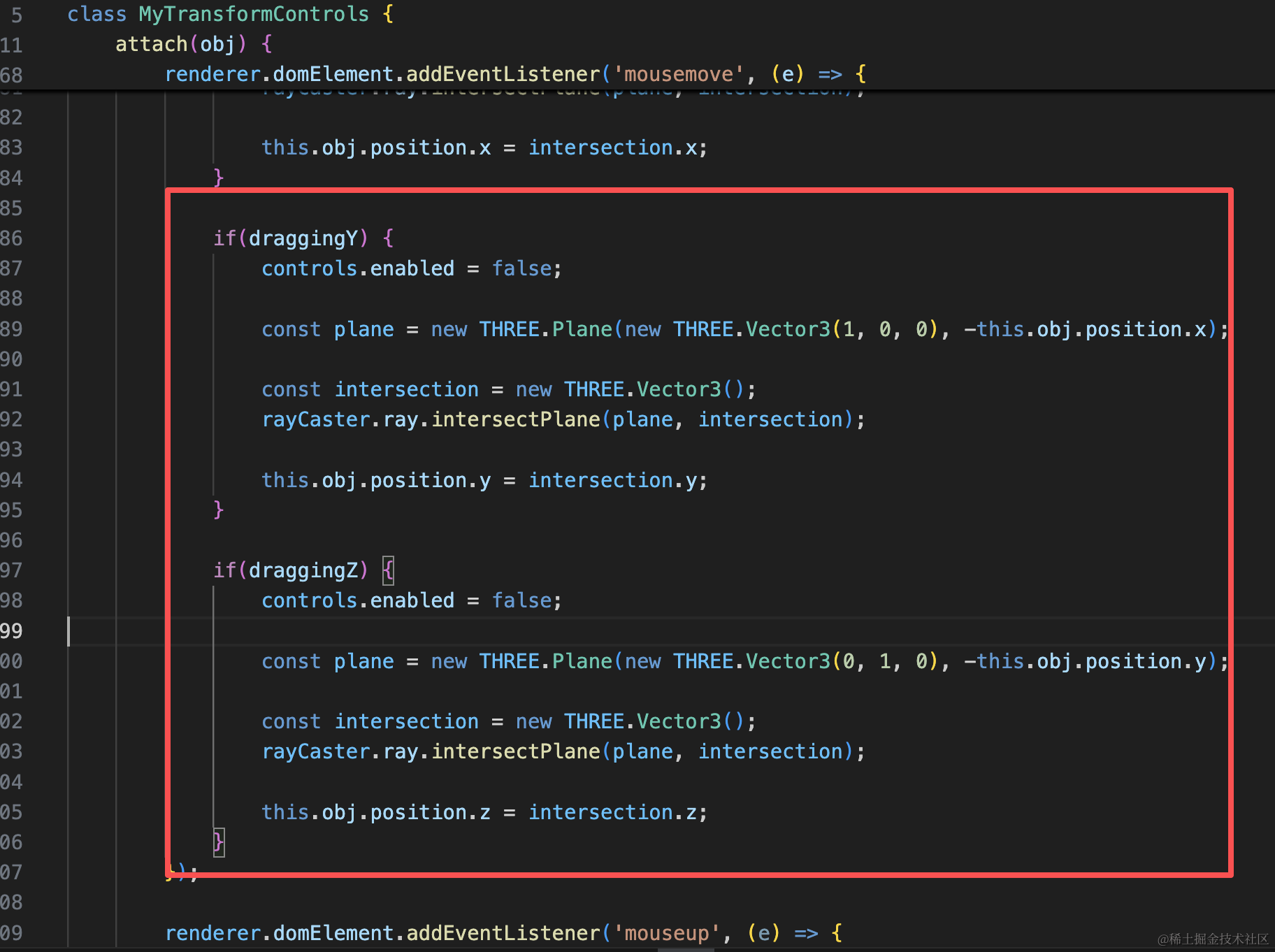1275x952 pixels.
Task: Place cursor on empty line 99
Action: (x=671, y=631)
